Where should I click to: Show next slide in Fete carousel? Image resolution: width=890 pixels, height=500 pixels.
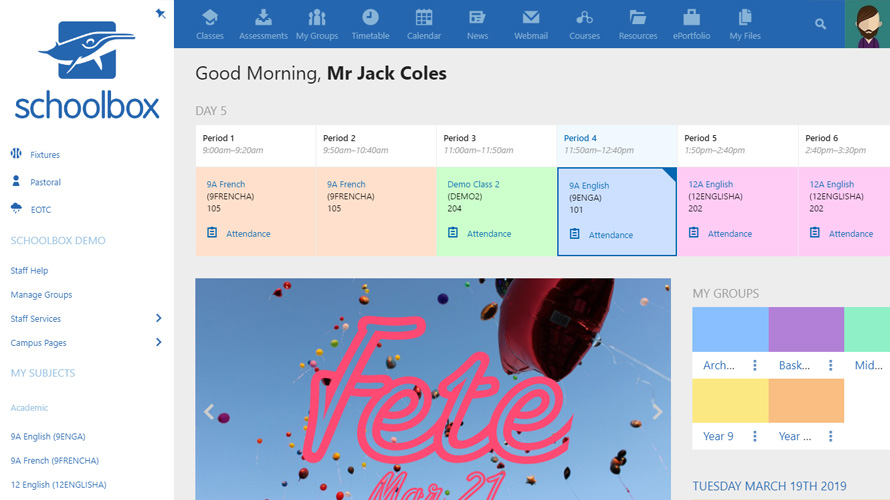(x=657, y=411)
